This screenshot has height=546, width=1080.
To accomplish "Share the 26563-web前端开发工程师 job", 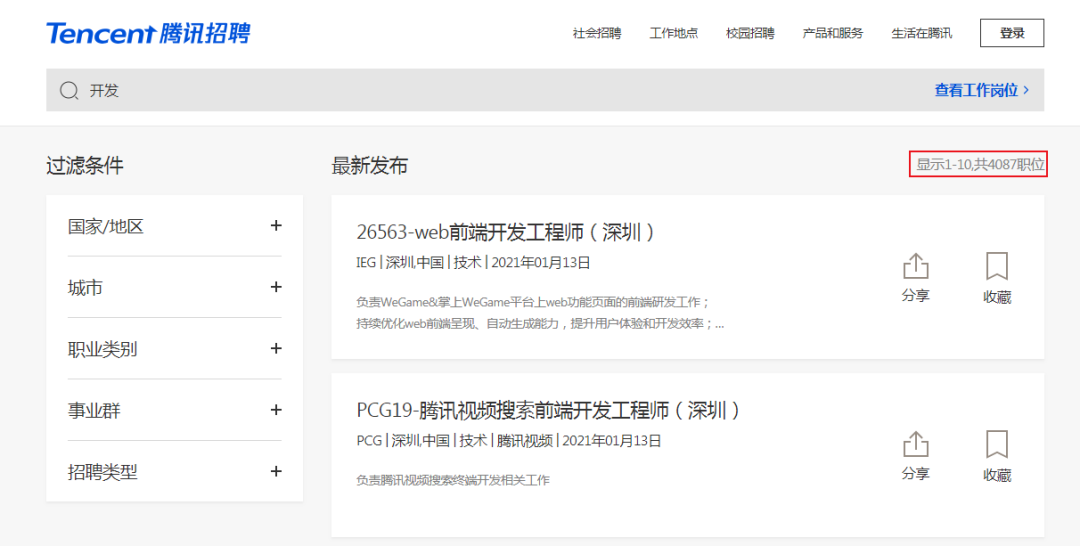I will point(915,277).
